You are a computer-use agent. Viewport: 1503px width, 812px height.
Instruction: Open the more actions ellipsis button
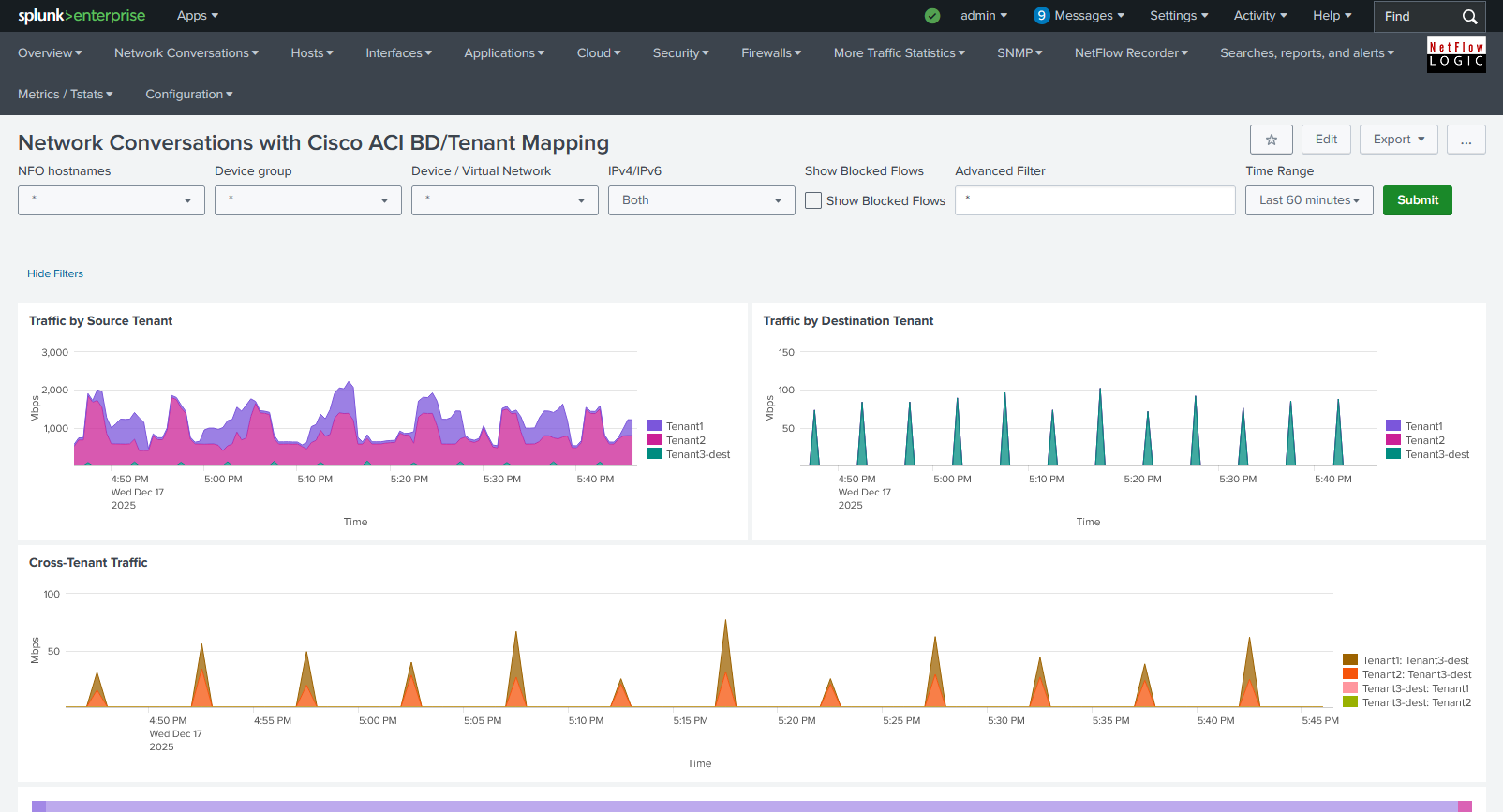click(x=1466, y=140)
